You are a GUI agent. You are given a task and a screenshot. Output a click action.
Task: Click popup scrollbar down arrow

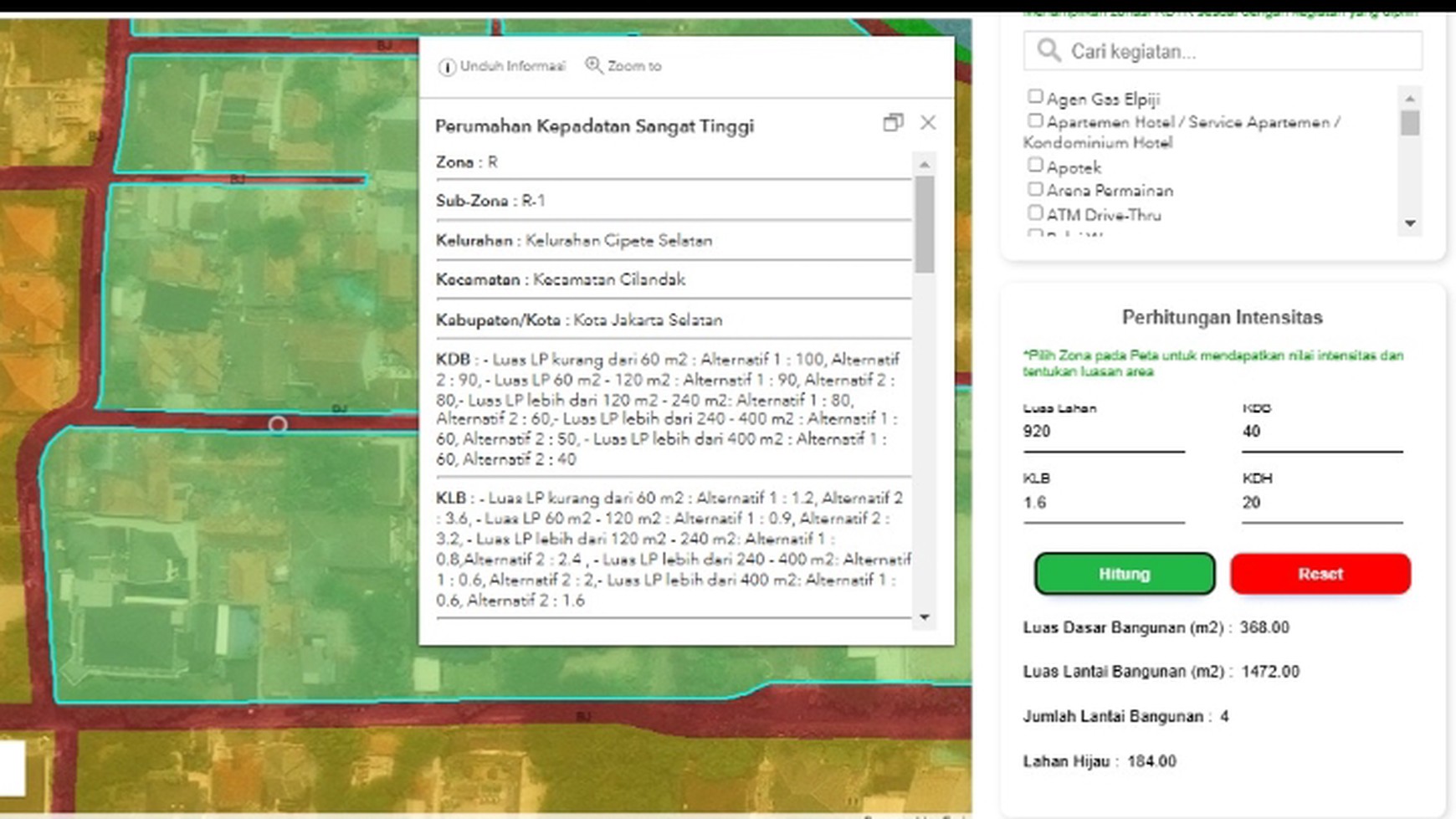[924, 617]
